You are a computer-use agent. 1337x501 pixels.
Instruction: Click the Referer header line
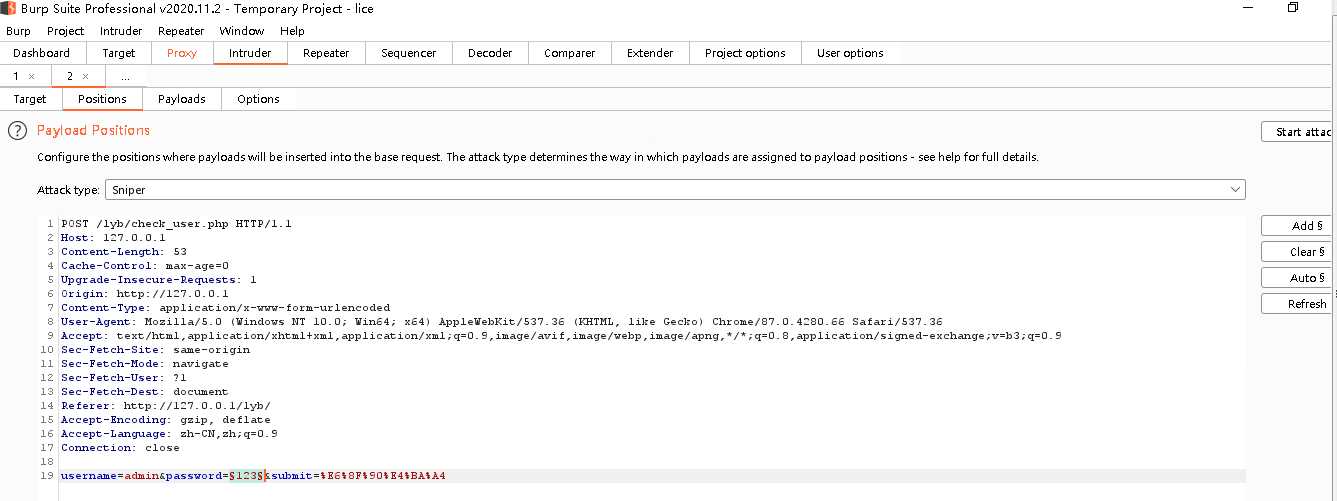(x=166, y=406)
